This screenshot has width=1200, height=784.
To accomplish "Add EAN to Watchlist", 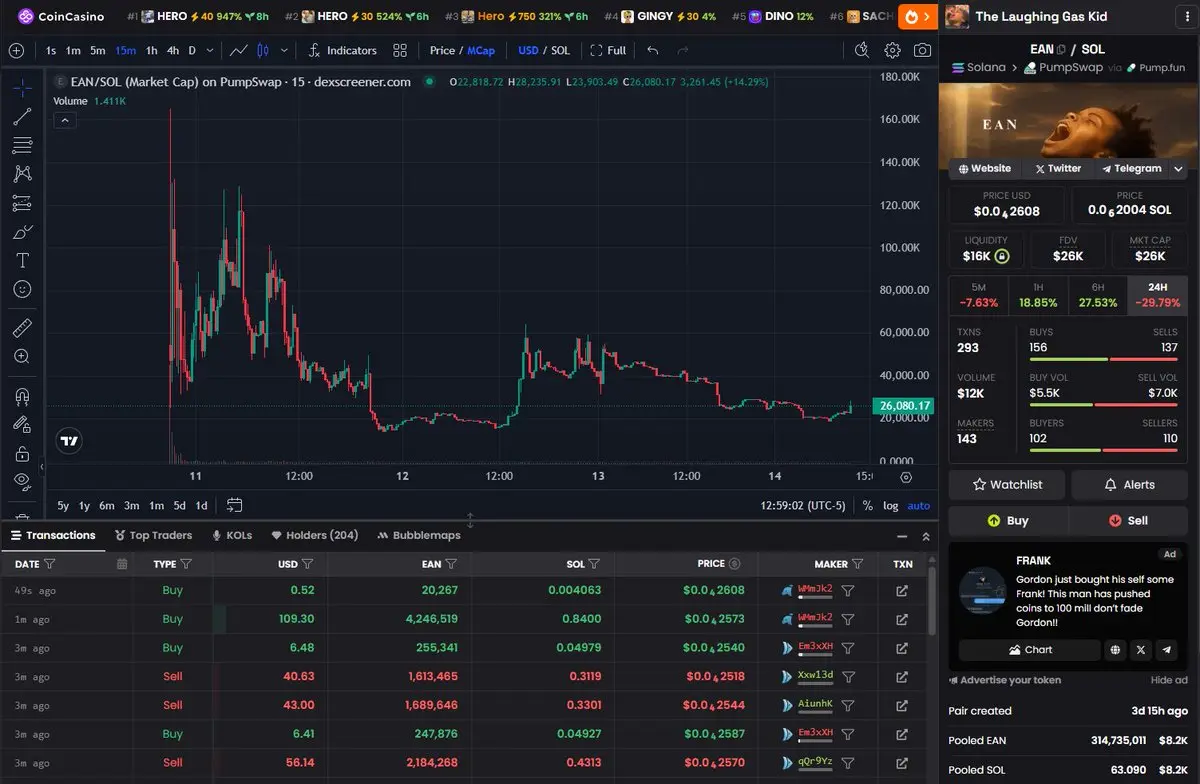I will [x=1008, y=485].
